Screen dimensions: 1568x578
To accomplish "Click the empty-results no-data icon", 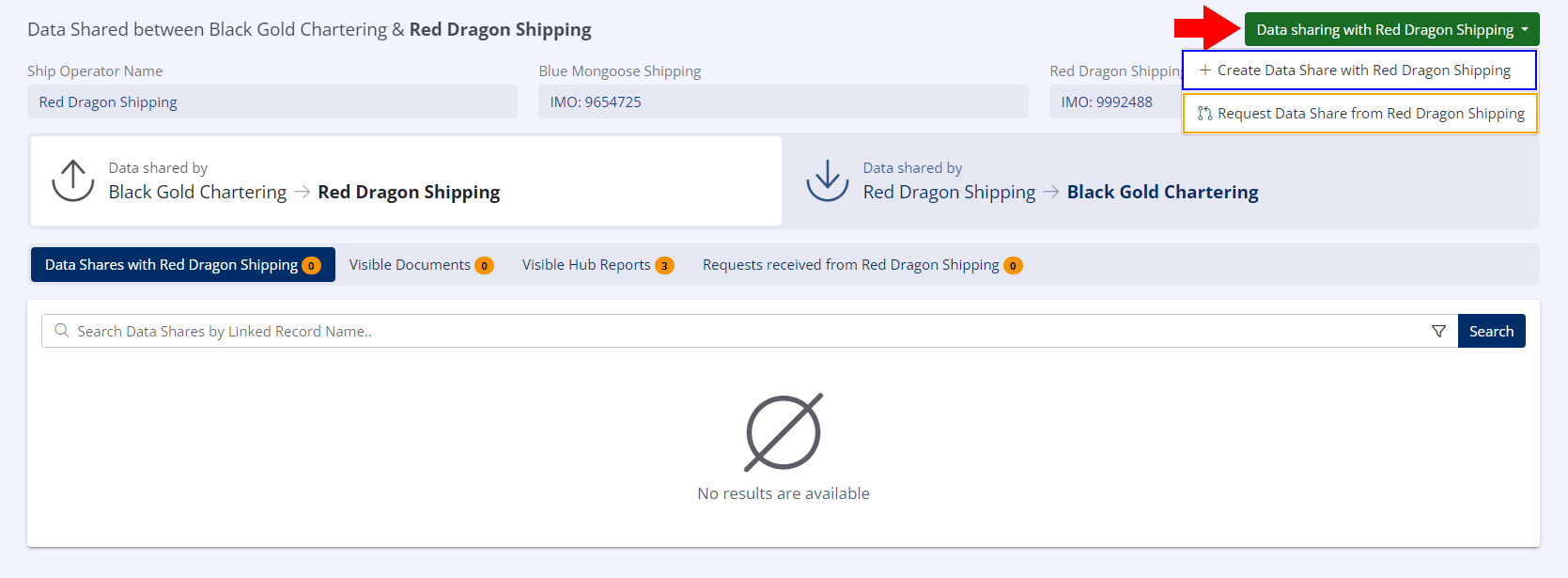I will [784, 432].
